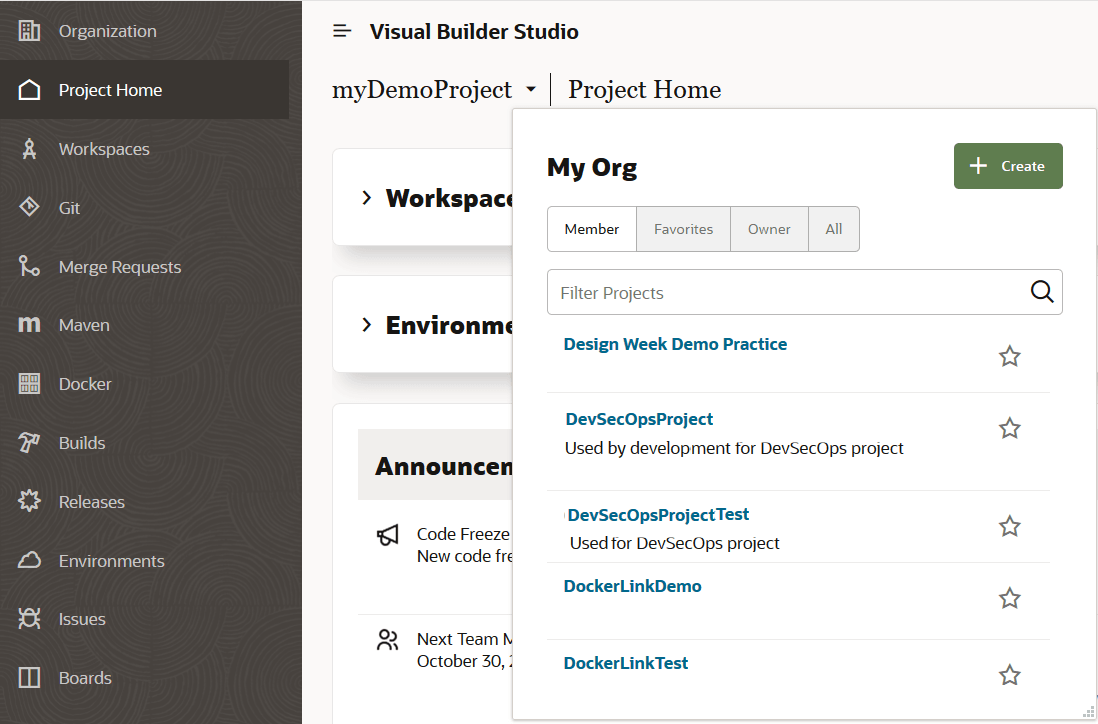Expand the Workspaces section chevron
Image resolution: width=1098 pixels, height=724 pixels.
[x=366, y=198]
